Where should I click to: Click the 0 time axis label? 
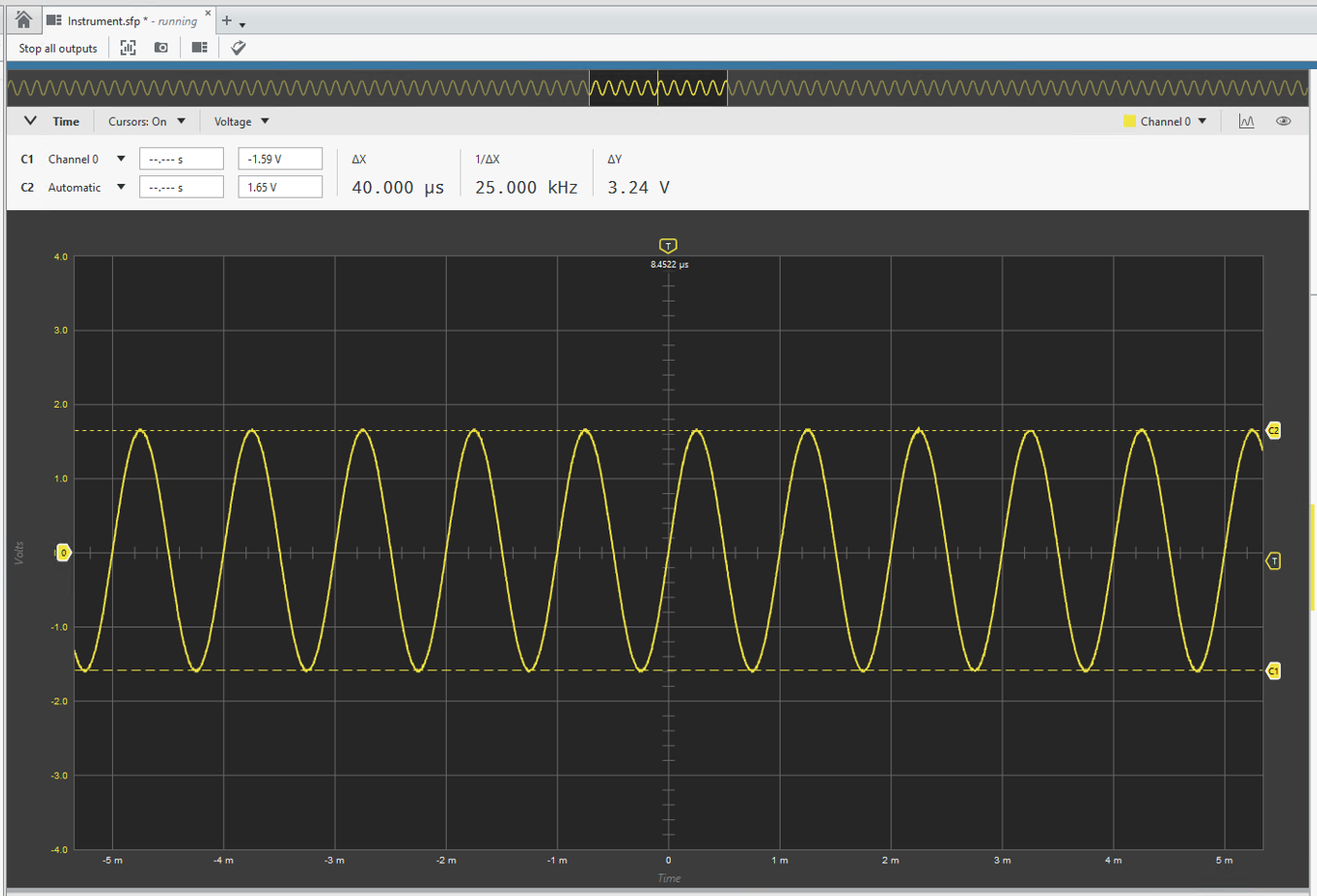click(669, 861)
